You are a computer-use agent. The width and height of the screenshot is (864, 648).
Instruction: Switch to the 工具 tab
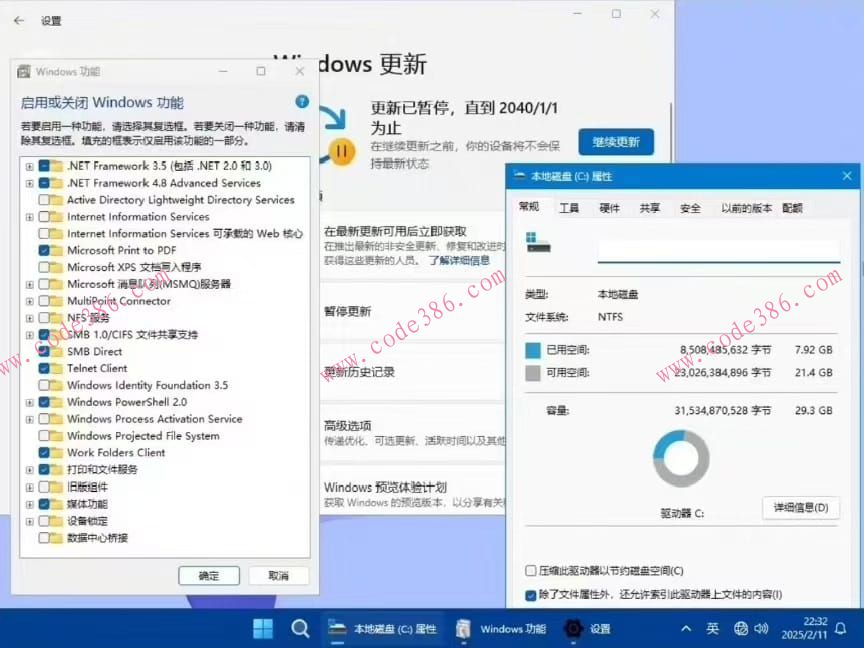click(x=569, y=208)
